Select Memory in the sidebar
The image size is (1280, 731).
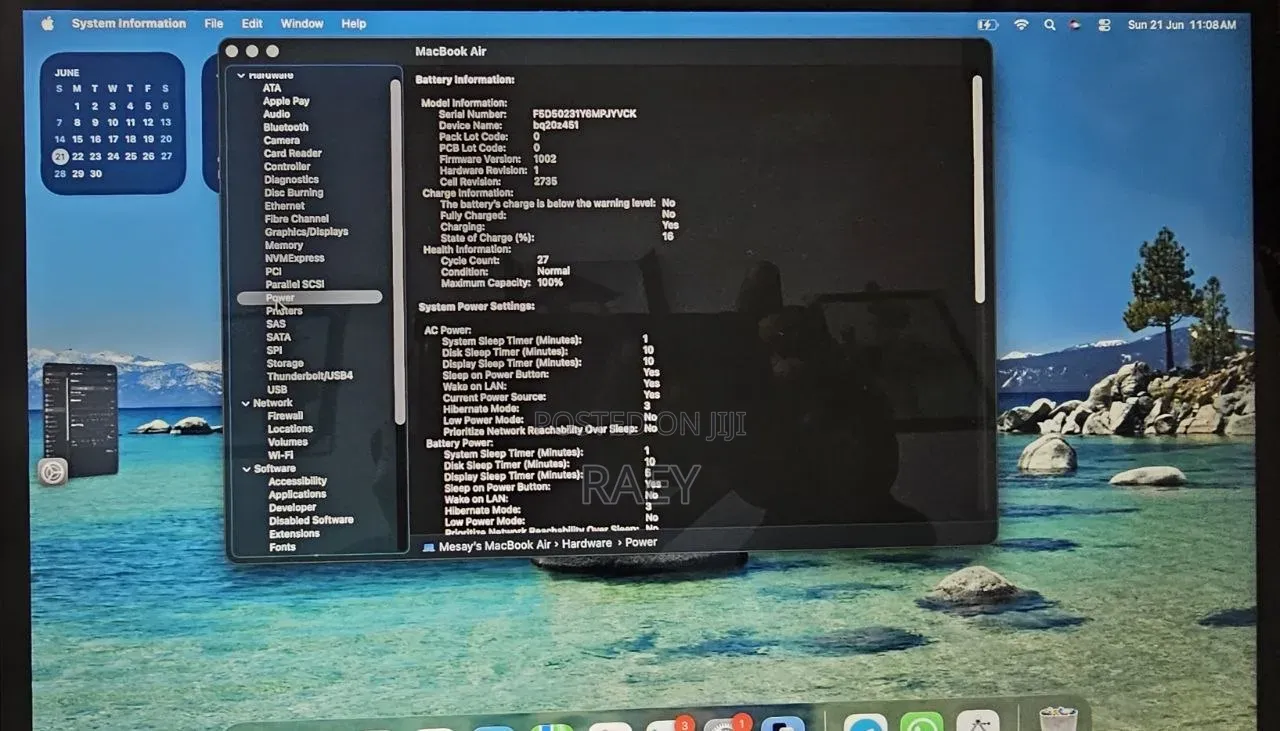[284, 245]
